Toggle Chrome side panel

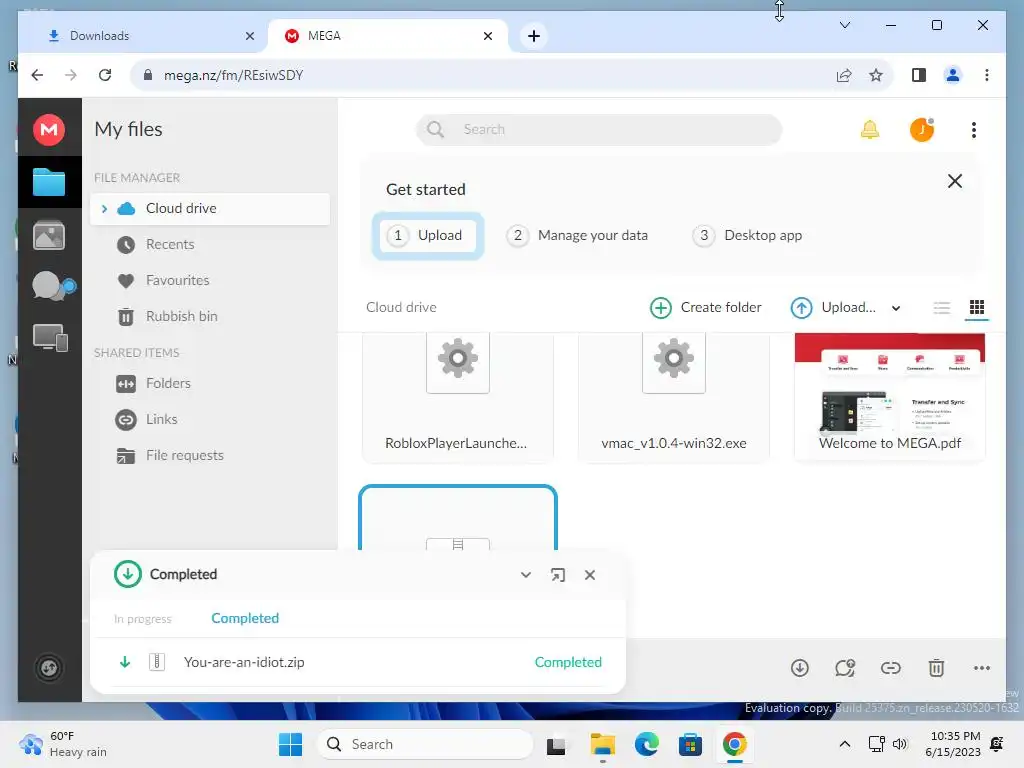pyautogui.click(x=918, y=75)
